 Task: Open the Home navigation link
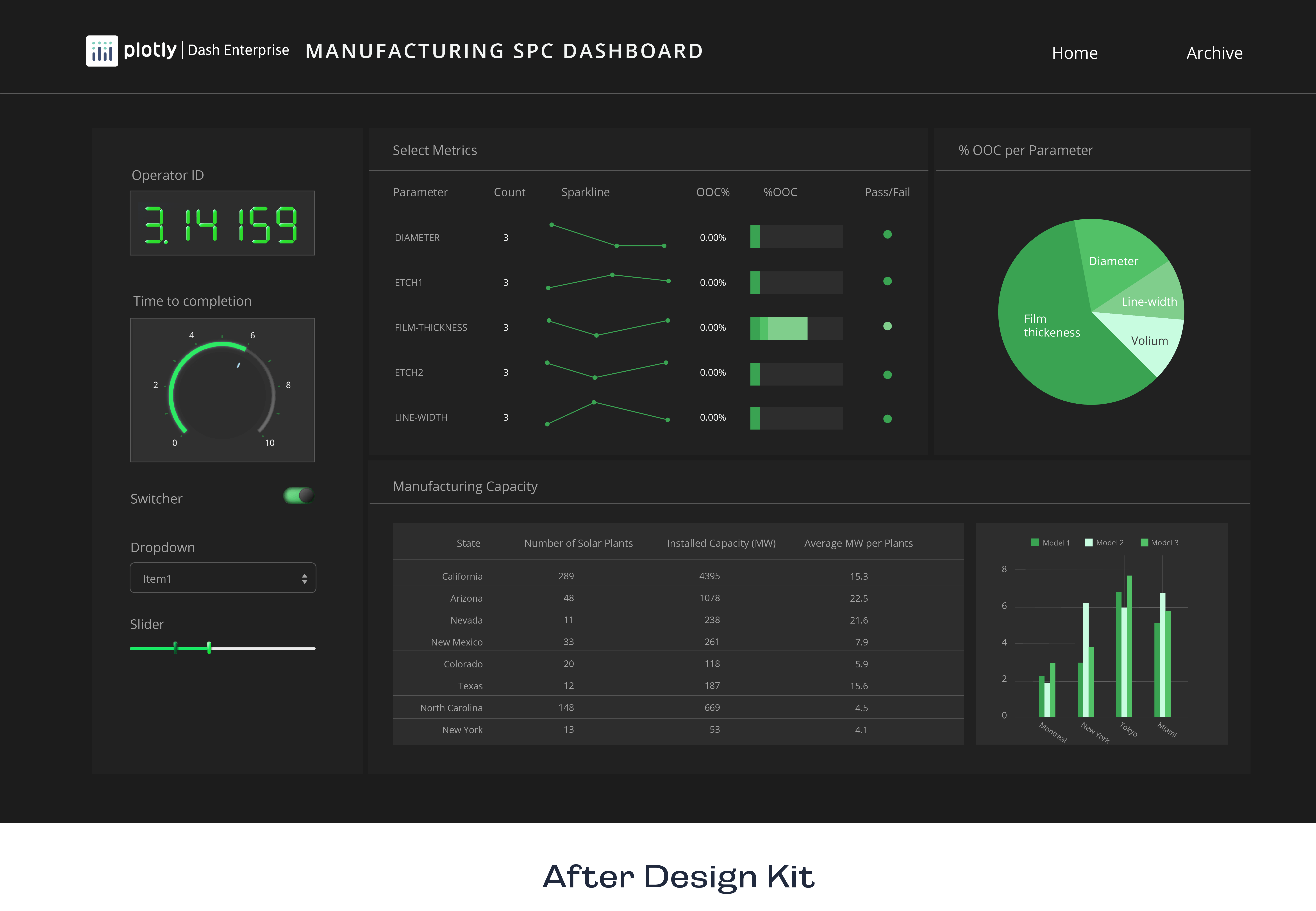point(1075,53)
